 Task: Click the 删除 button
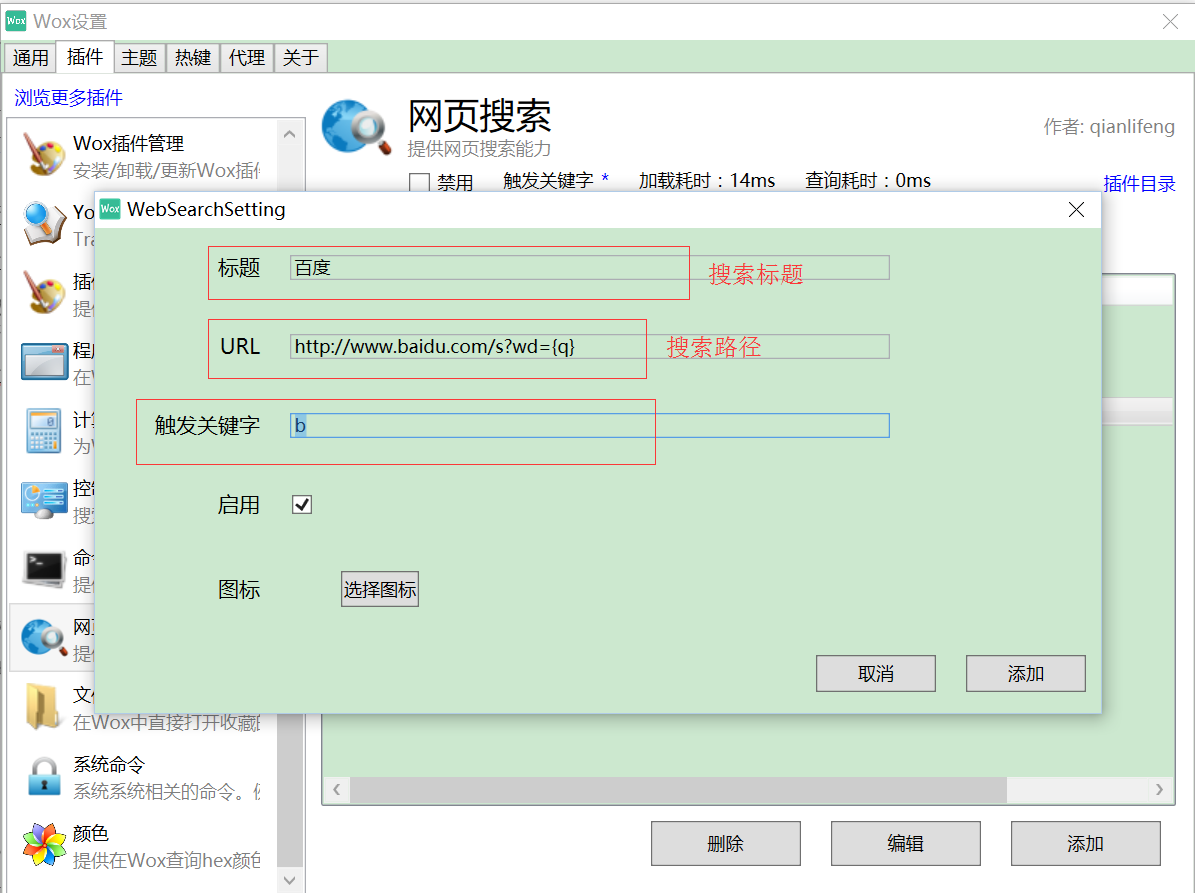[x=726, y=843]
